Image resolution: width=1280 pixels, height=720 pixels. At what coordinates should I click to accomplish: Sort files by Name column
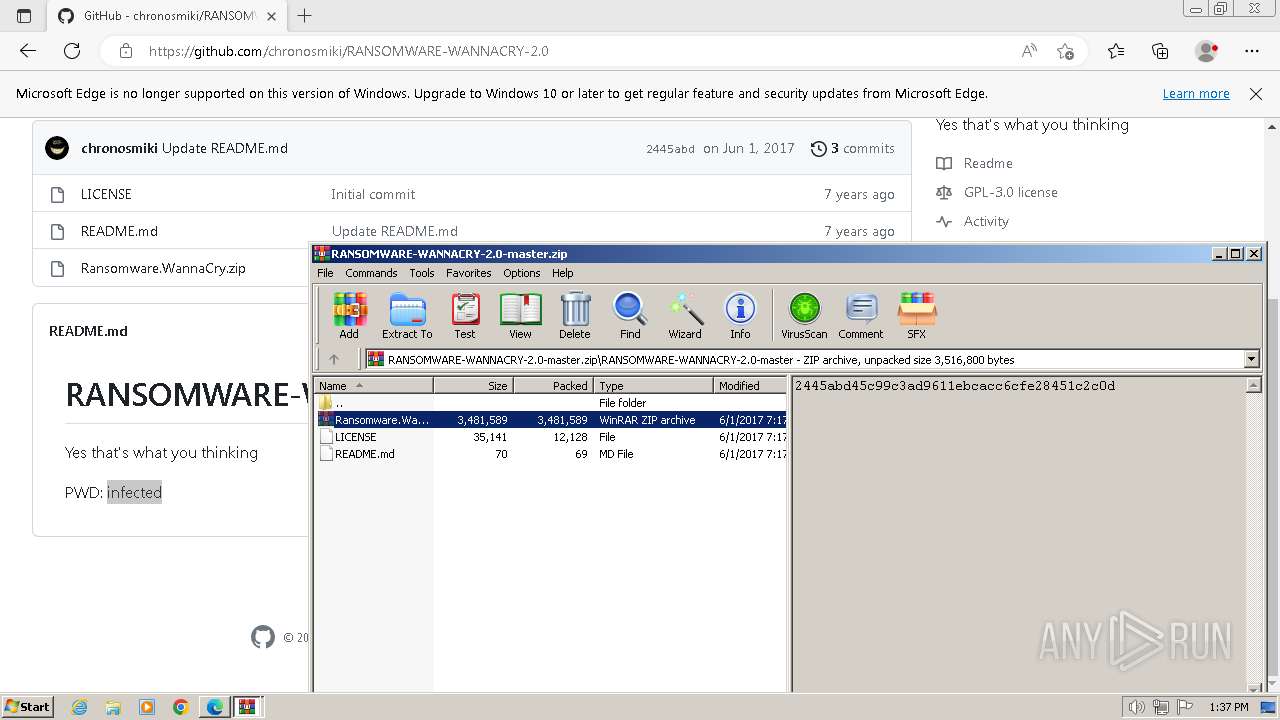coord(374,385)
